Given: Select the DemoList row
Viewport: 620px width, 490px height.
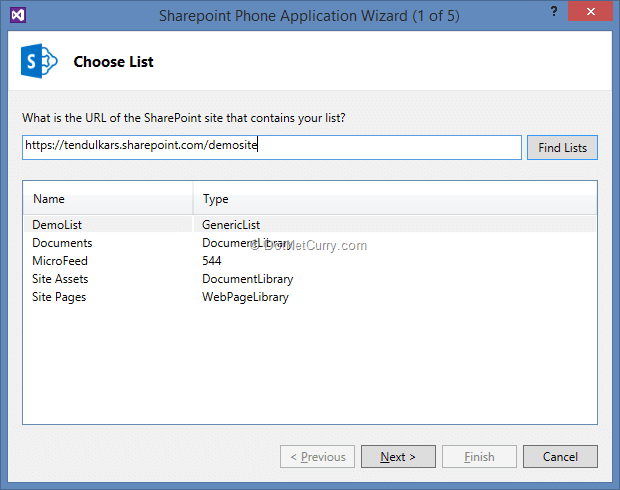Looking at the screenshot, I should [x=310, y=225].
